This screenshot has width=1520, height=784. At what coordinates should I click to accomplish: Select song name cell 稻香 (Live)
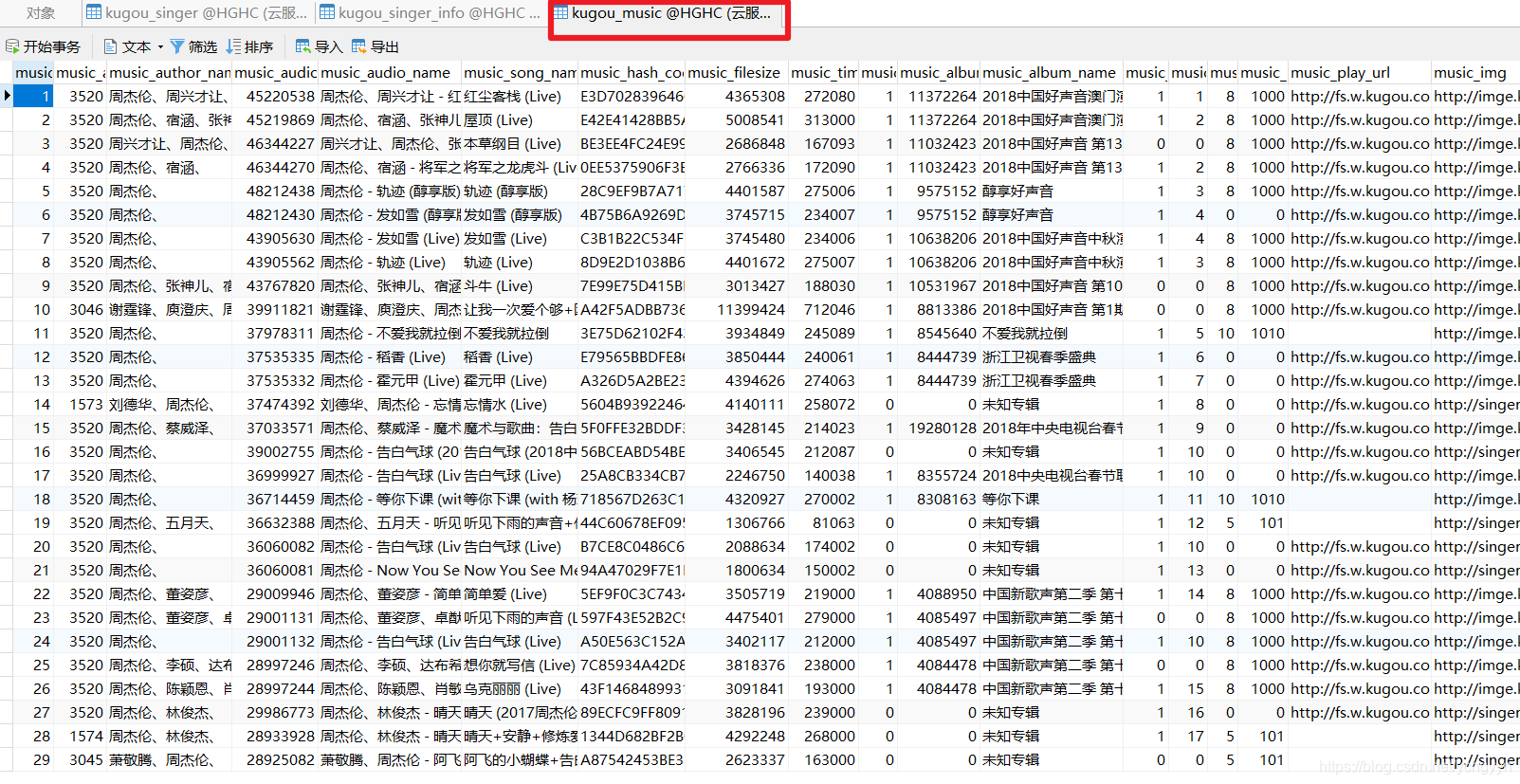pos(519,356)
